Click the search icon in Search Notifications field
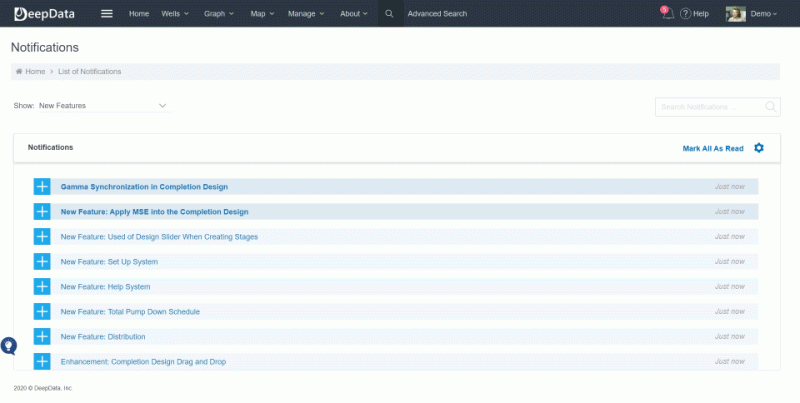Screen dimensions: 800x403 (x=770, y=107)
